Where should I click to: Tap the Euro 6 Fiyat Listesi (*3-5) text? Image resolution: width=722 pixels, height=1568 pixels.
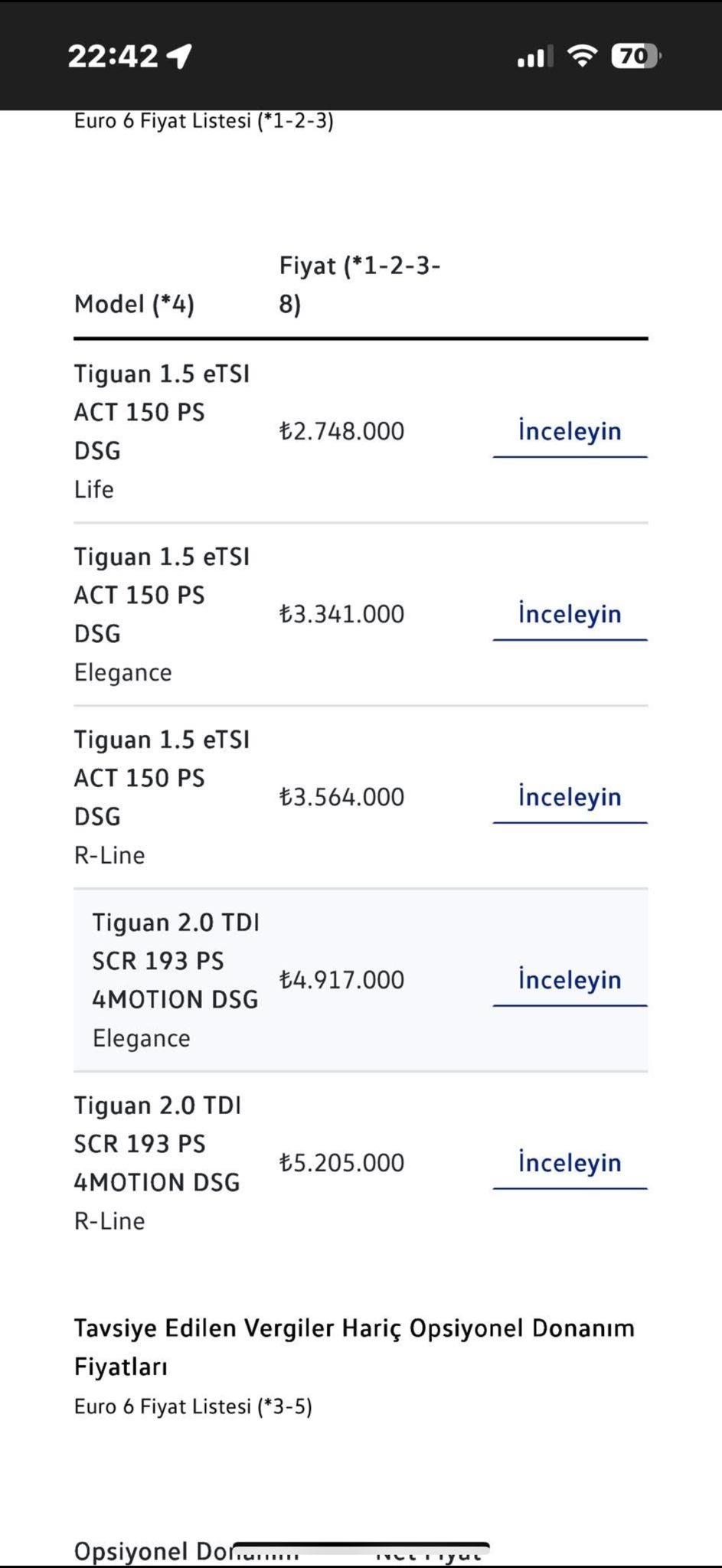point(193,1406)
